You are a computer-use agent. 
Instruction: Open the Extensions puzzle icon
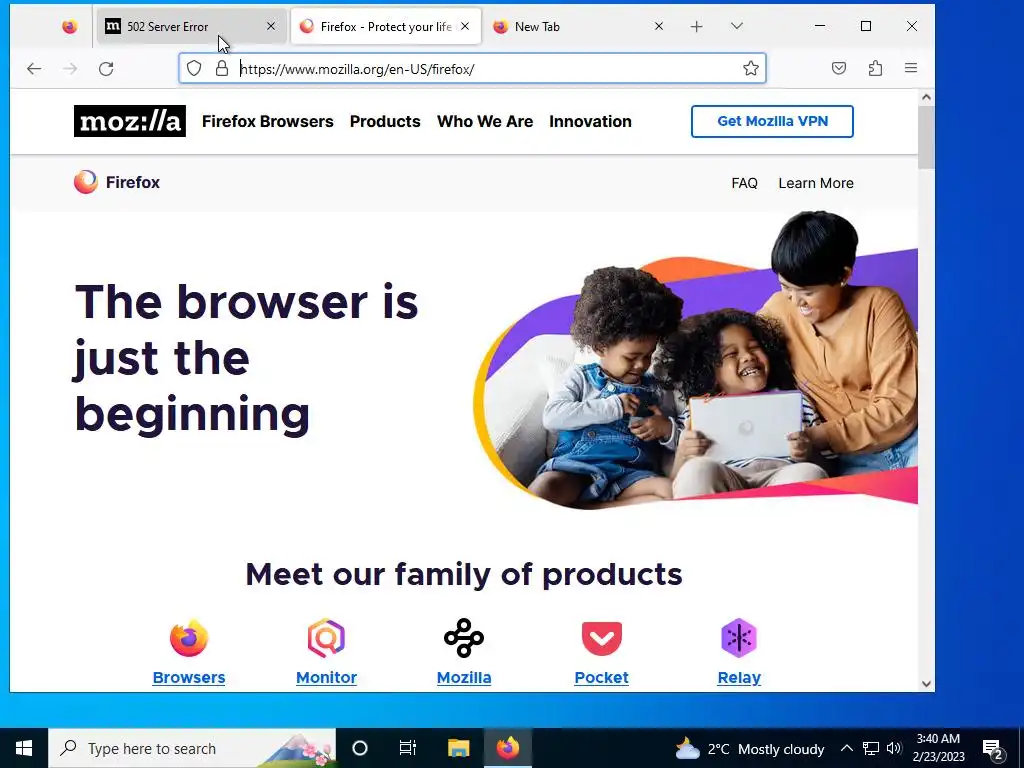(x=875, y=69)
